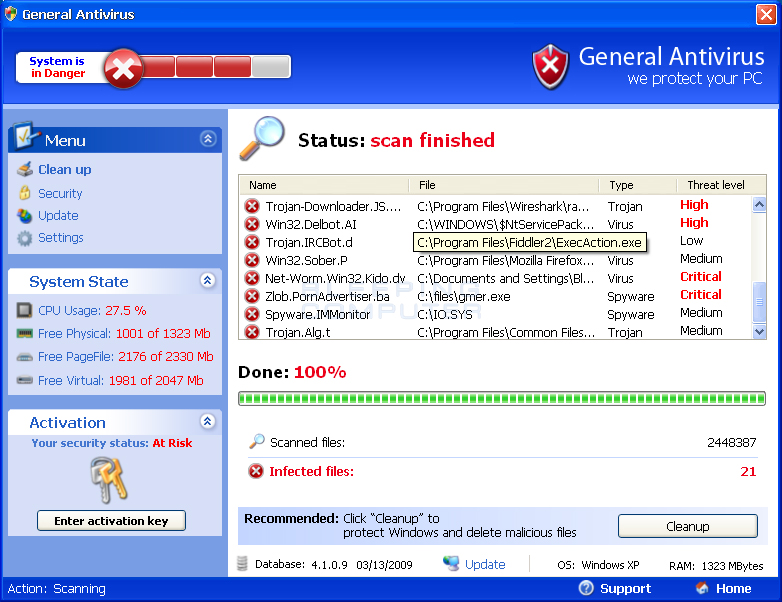Click the Fiddler2 ExecAction.exe tooltip path
Viewport: 782px width, 602px height.
tap(530, 242)
